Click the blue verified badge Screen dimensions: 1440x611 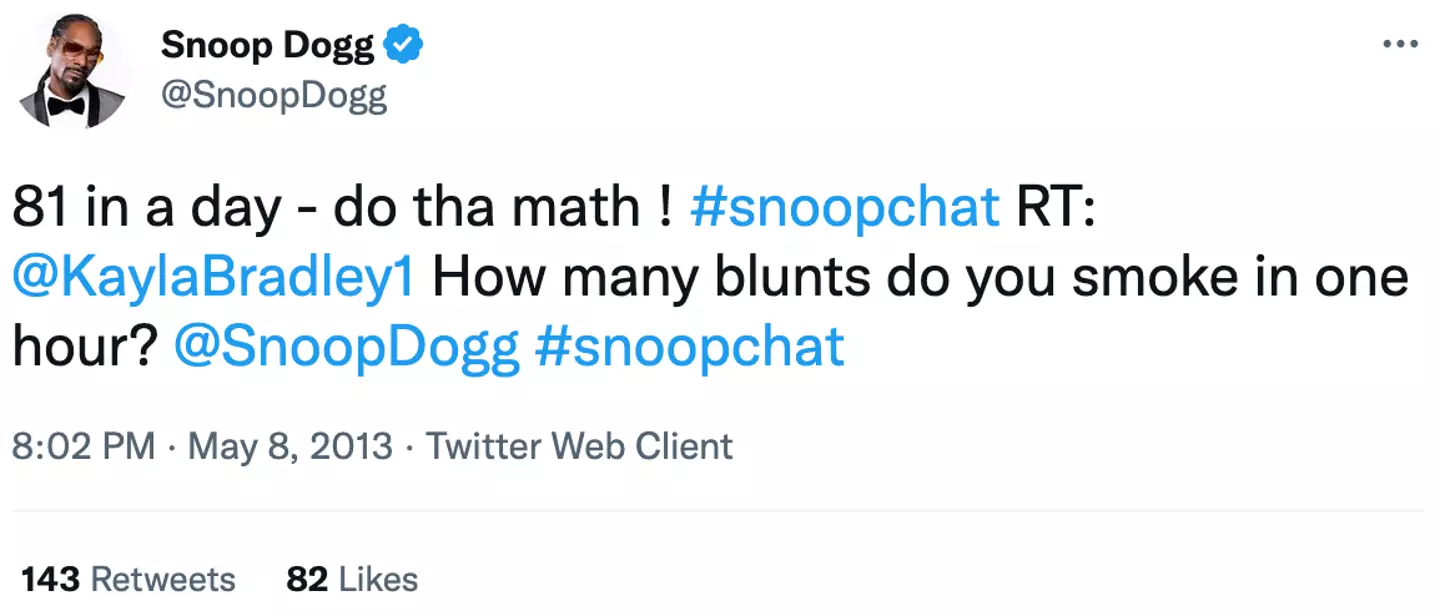coord(404,45)
